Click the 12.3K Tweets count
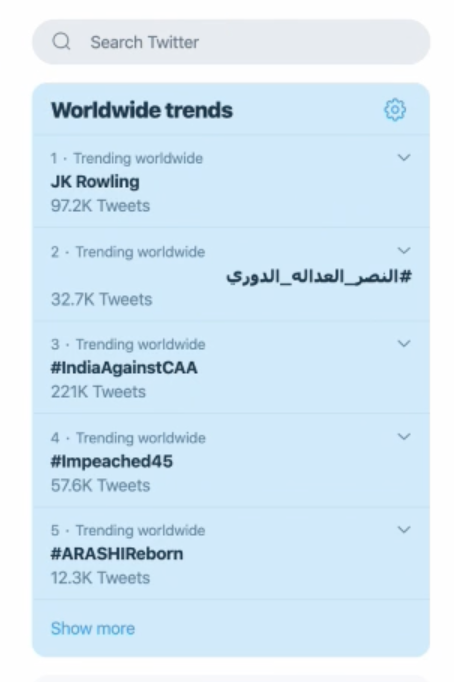This screenshot has width=454, height=682. click(x=100, y=578)
